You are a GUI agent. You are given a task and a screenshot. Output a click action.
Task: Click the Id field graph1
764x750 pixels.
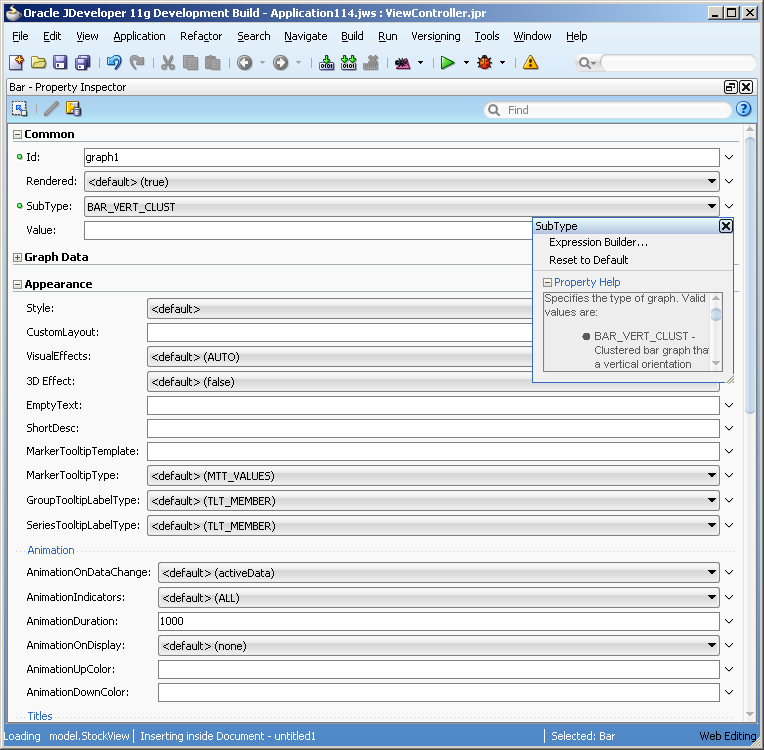point(401,157)
